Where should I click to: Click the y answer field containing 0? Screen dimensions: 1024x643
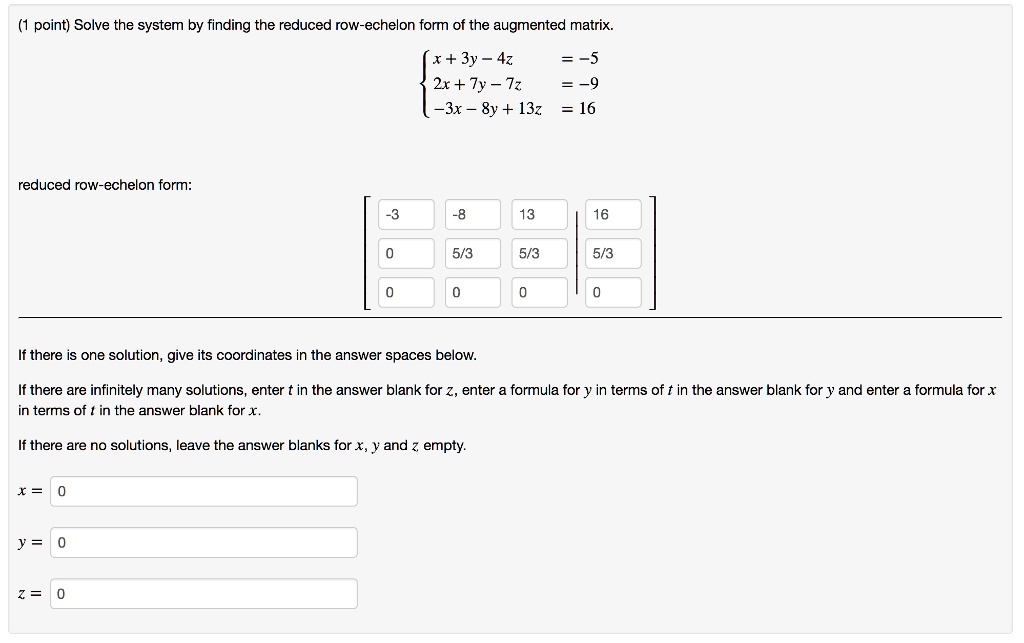point(204,542)
